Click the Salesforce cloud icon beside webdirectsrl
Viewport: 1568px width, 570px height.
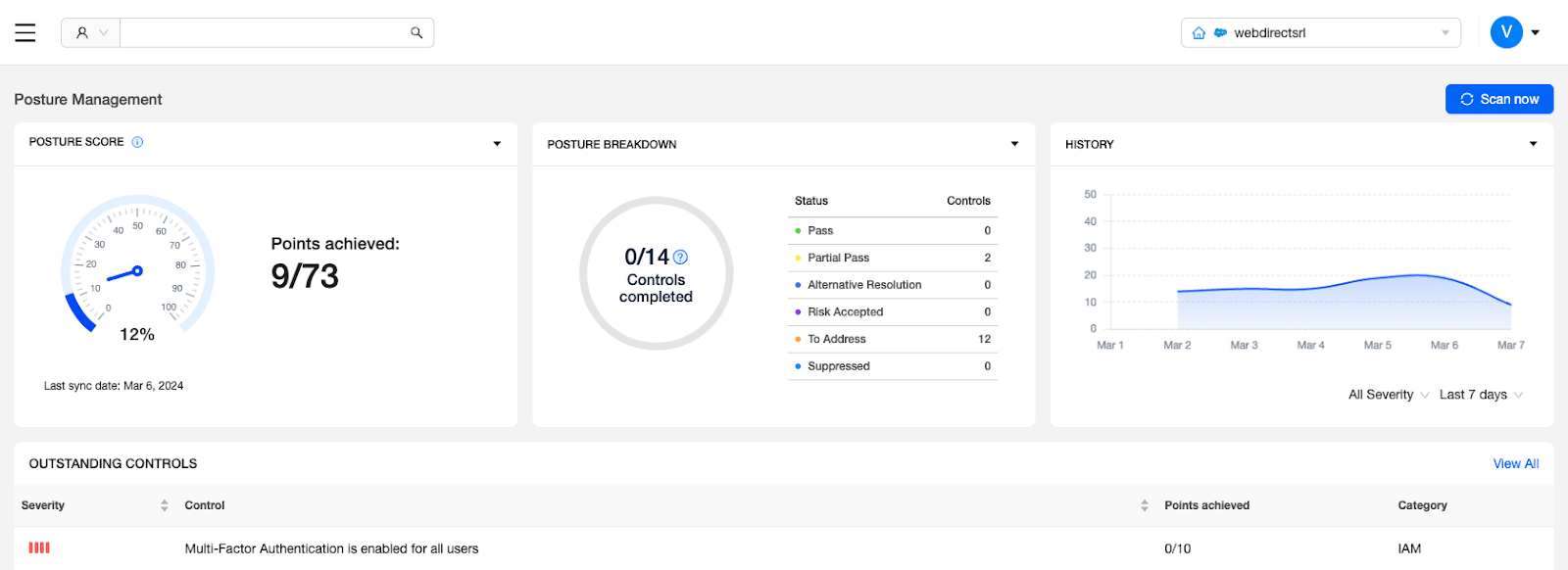1220,32
